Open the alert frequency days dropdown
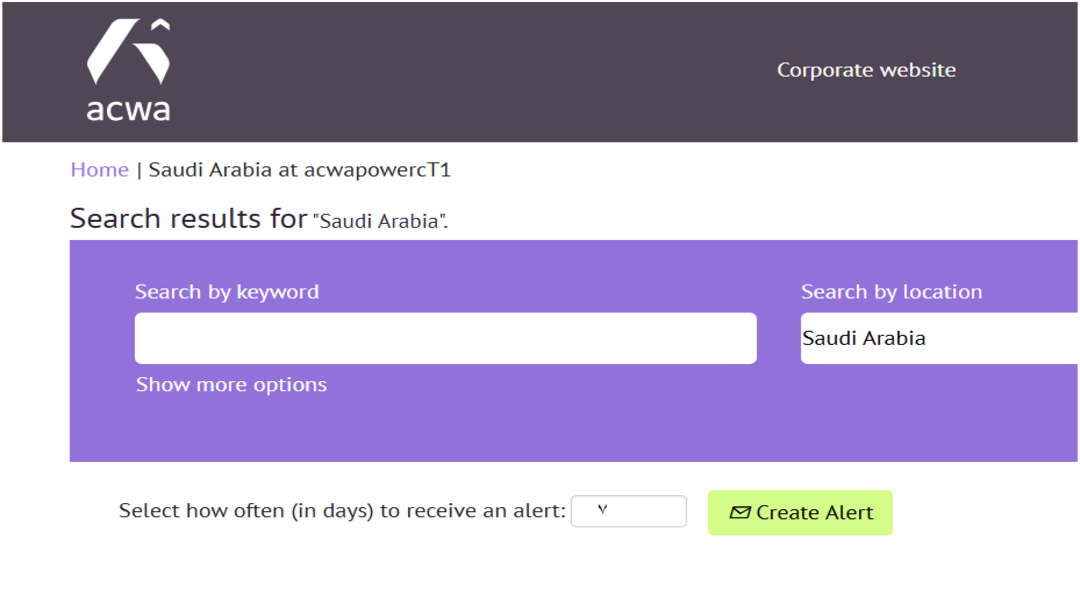The image size is (1080, 600). click(628, 512)
